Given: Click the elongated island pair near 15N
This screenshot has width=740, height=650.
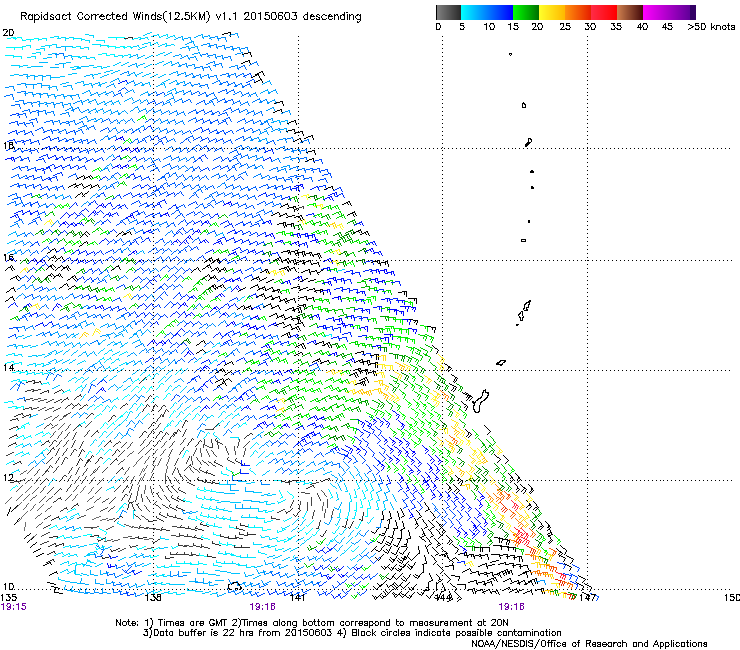Looking at the screenshot, I should 523,312.
